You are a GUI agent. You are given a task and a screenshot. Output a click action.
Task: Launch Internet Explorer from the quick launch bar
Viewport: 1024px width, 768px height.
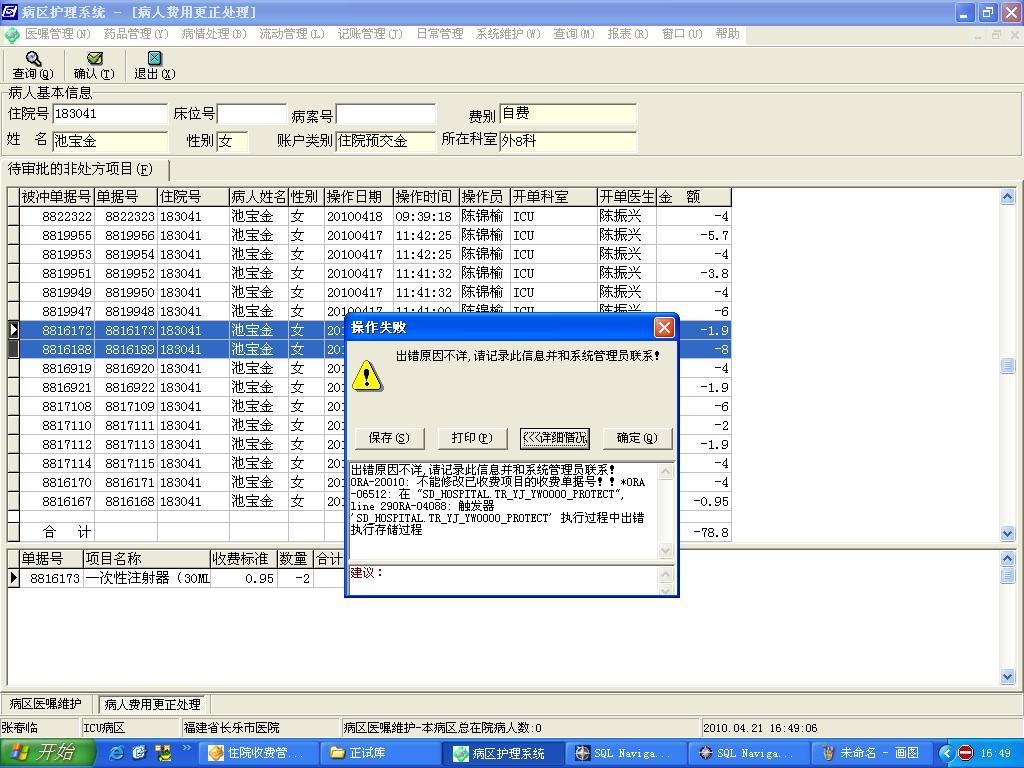coord(117,753)
